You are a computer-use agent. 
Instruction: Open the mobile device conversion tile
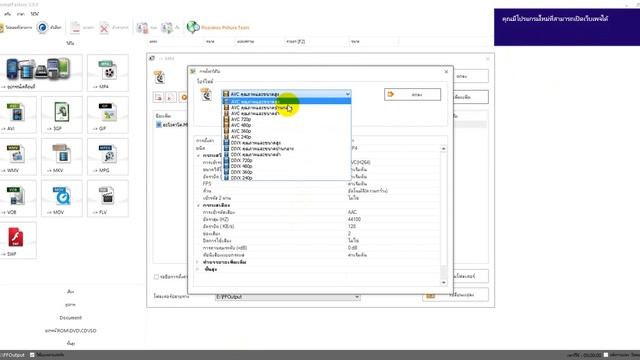(41, 73)
